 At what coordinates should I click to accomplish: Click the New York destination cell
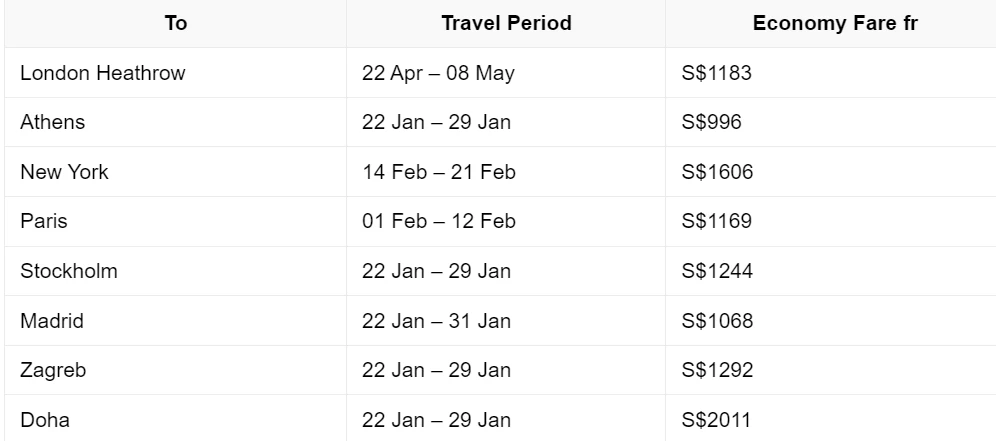pos(175,172)
